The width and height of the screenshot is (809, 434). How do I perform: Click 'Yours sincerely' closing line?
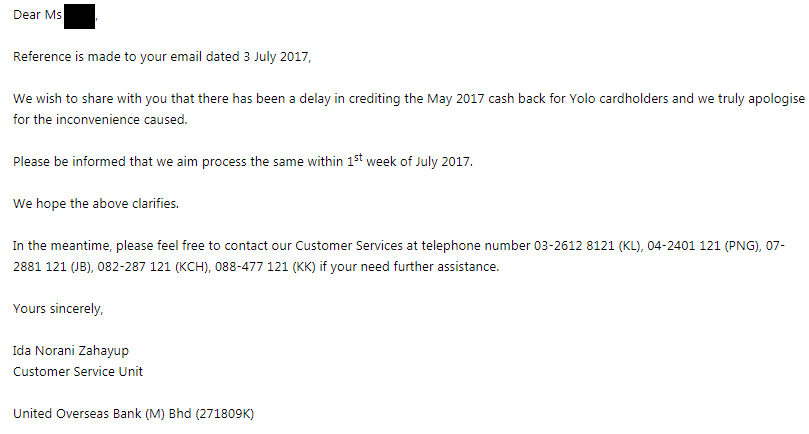click(58, 309)
